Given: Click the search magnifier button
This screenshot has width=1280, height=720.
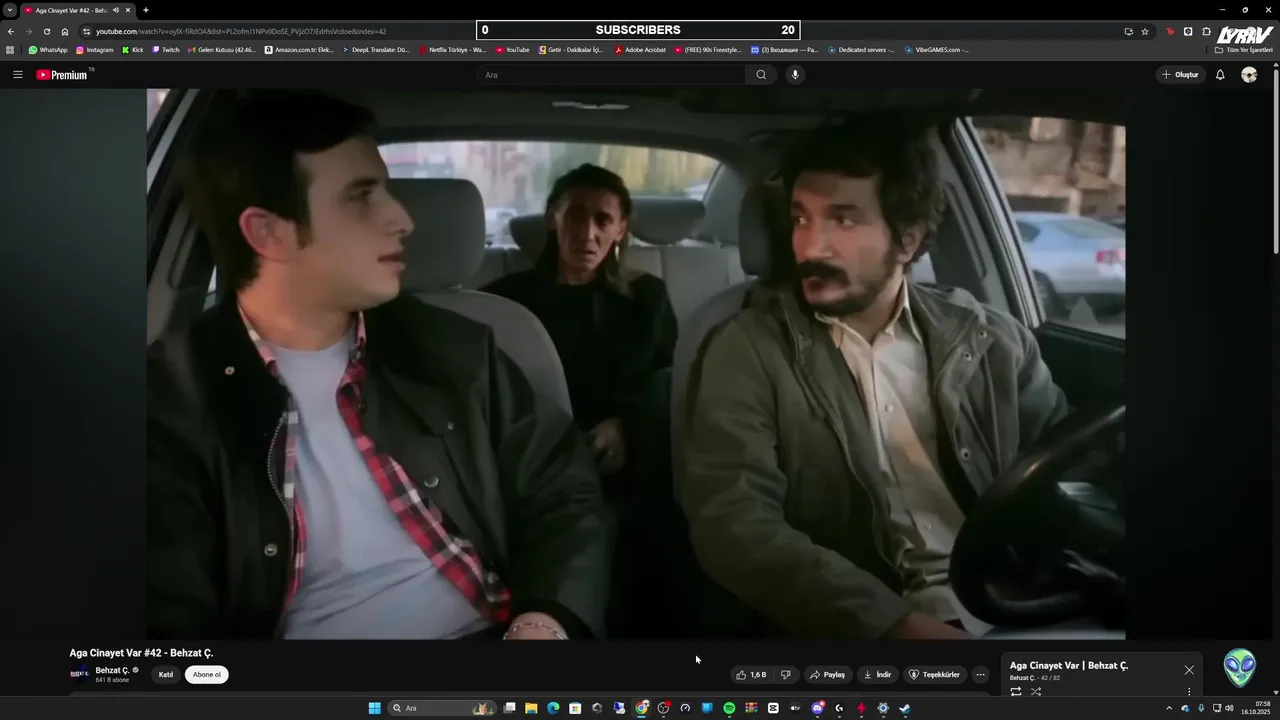Looking at the screenshot, I should click(761, 75).
